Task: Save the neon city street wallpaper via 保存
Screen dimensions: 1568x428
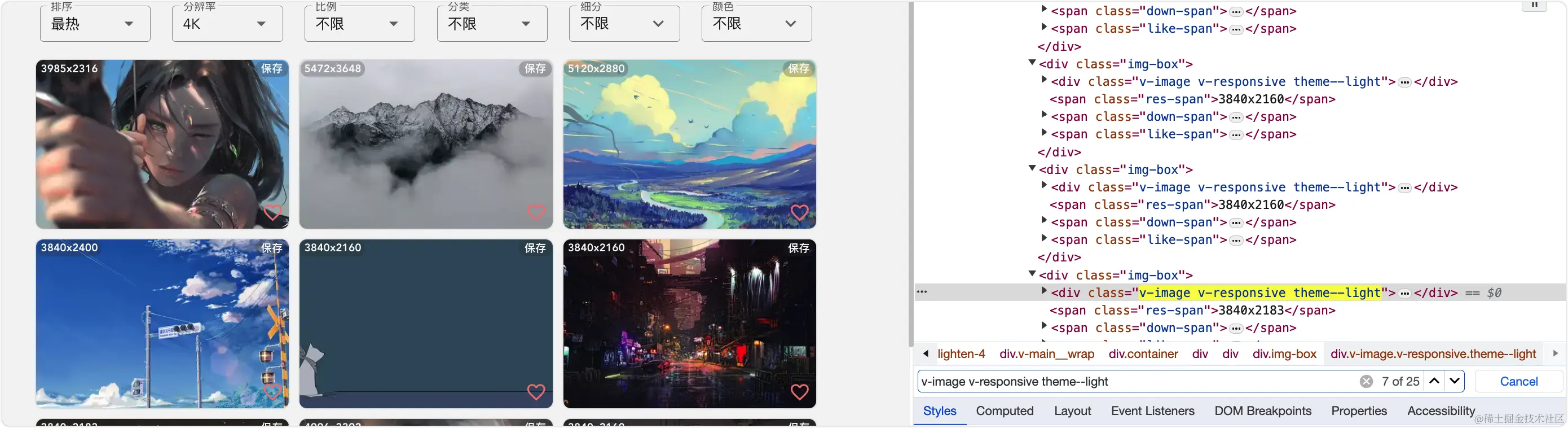Action: (799, 248)
